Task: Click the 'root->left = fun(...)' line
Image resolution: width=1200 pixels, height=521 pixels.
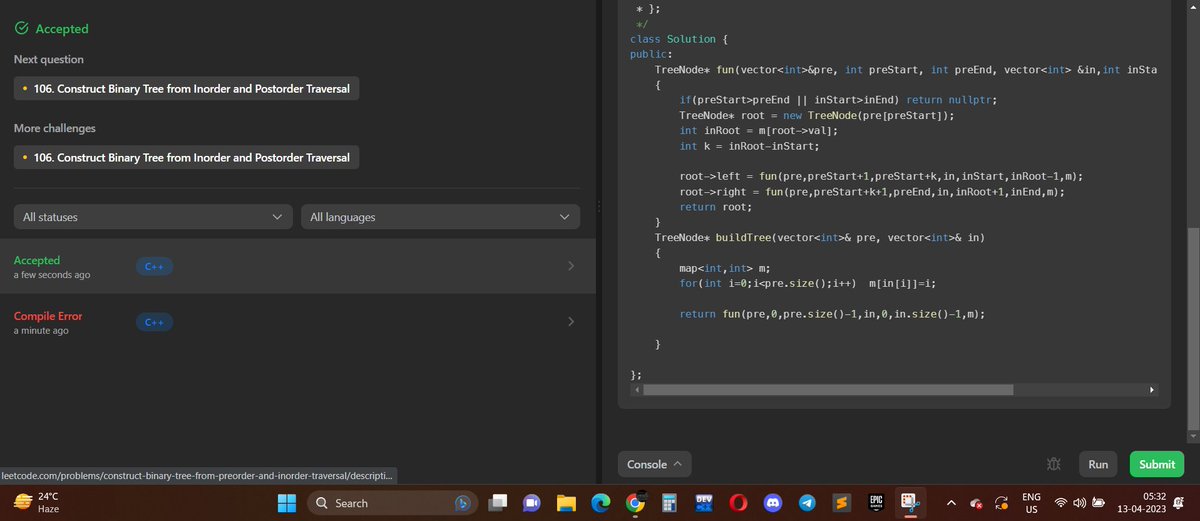Action: pos(881,176)
